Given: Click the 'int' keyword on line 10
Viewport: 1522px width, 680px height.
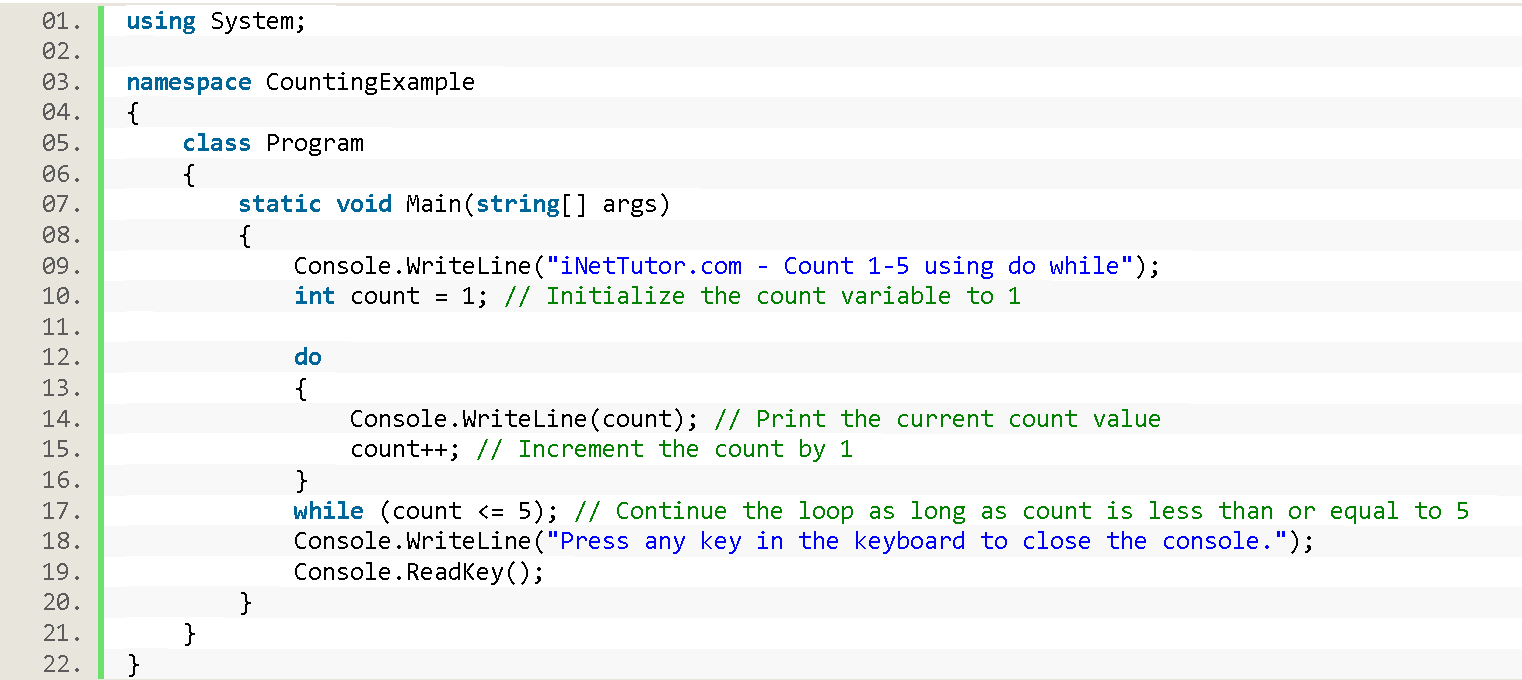Looking at the screenshot, I should point(314,296).
